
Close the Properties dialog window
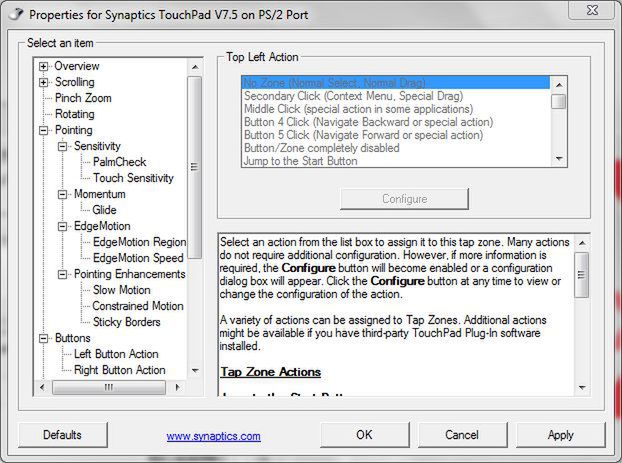(592, 10)
